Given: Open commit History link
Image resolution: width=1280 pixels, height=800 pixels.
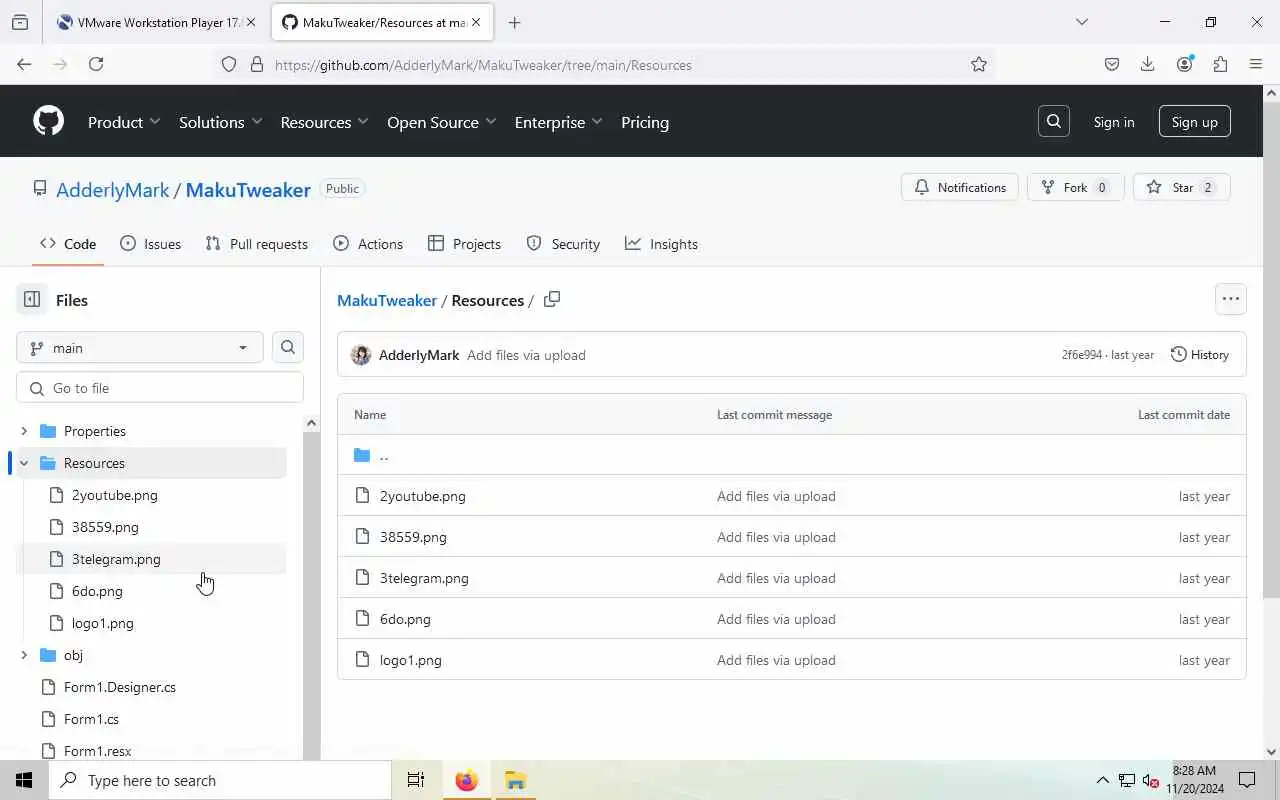Looking at the screenshot, I should point(1200,354).
